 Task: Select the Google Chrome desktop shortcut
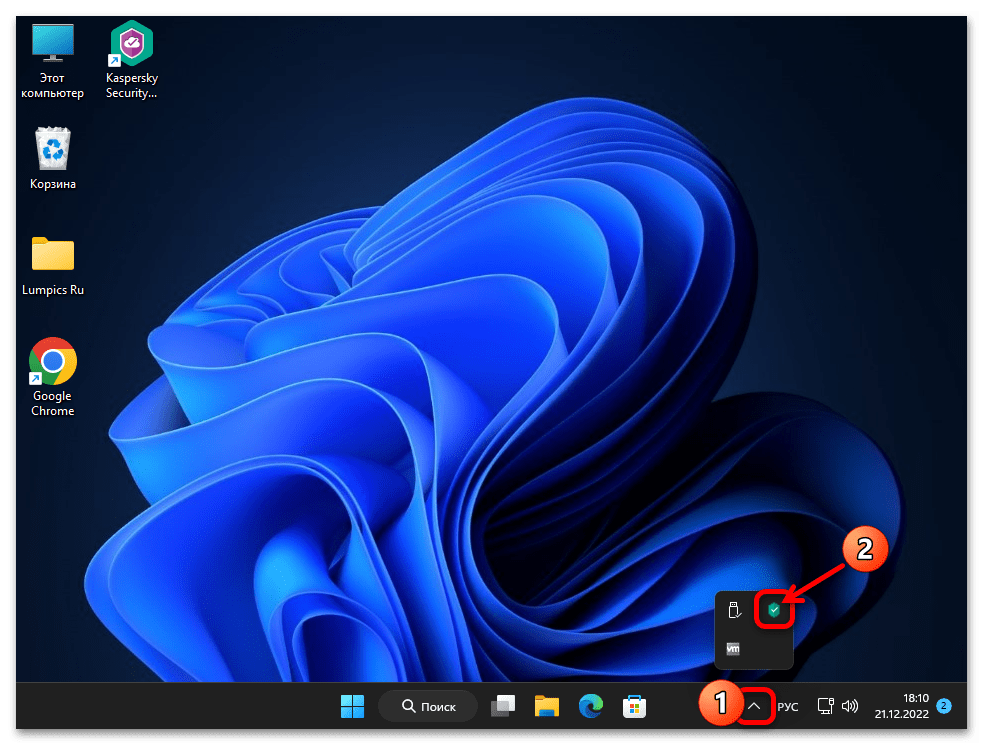[53, 377]
